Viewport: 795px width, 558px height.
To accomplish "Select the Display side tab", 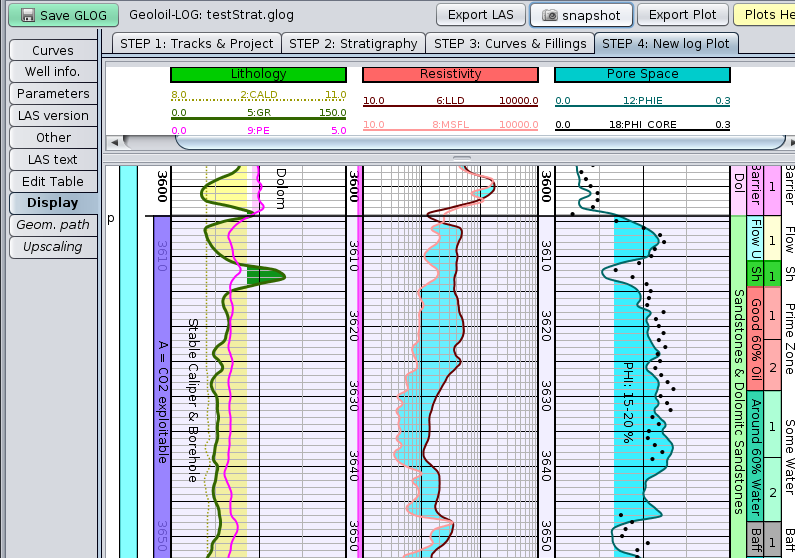I will pyautogui.click(x=53, y=203).
